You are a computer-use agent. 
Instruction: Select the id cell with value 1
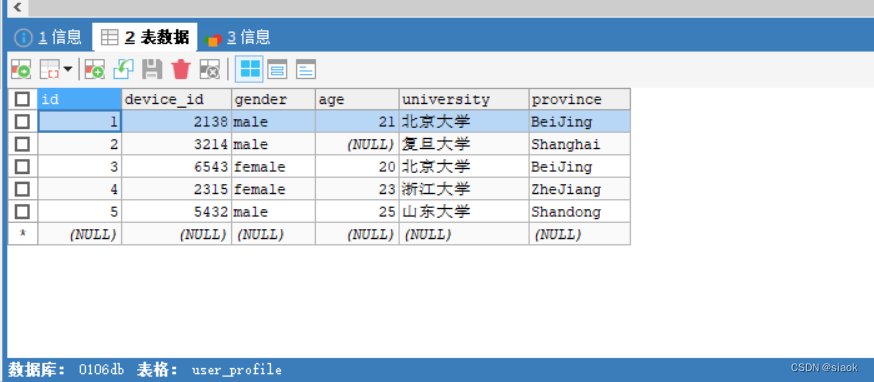click(80, 122)
